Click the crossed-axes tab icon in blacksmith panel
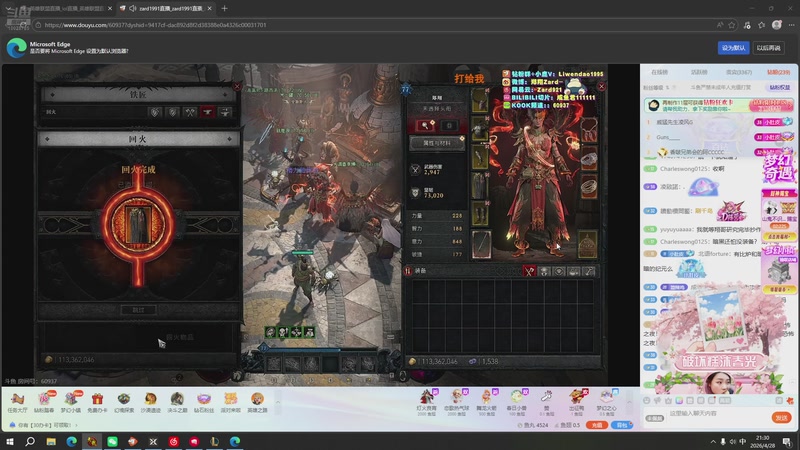This screenshot has width=800, height=450. coord(190,112)
